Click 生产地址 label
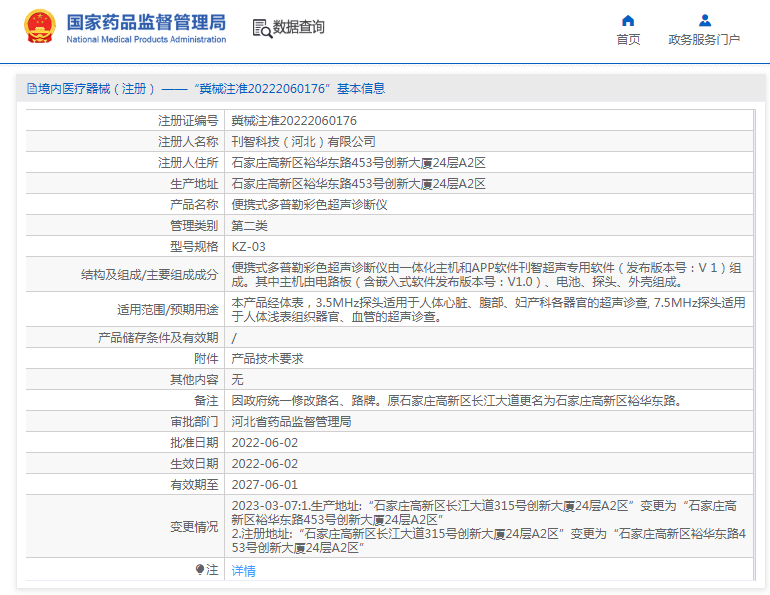Screen dimensions: 770x595 (194, 184)
